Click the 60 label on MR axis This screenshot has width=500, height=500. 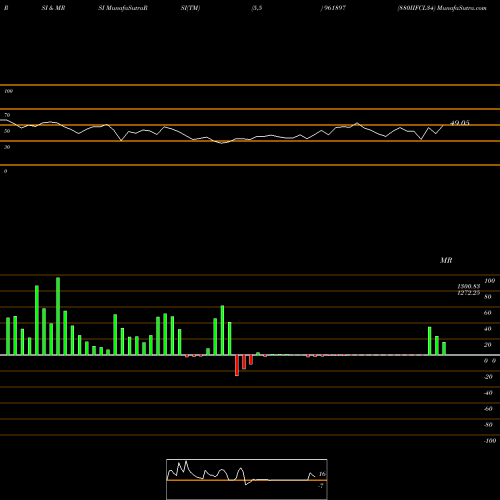pyautogui.click(x=488, y=313)
